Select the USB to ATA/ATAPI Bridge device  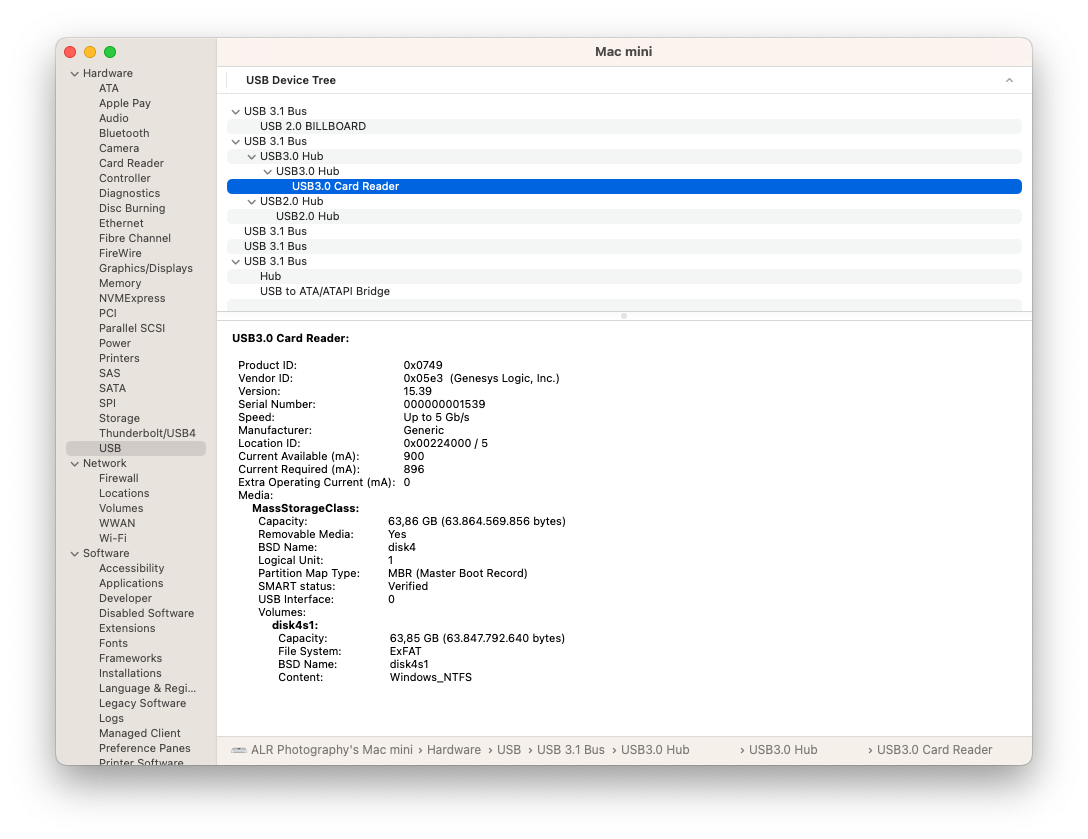click(325, 291)
